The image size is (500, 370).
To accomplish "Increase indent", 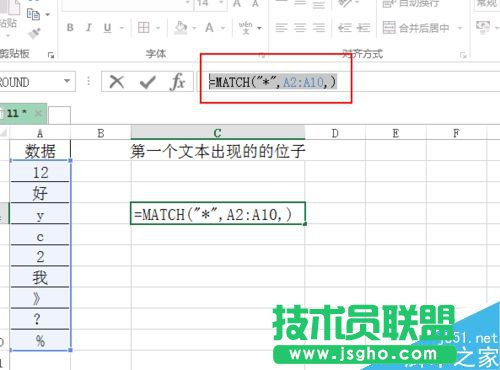I will (x=363, y=28).
